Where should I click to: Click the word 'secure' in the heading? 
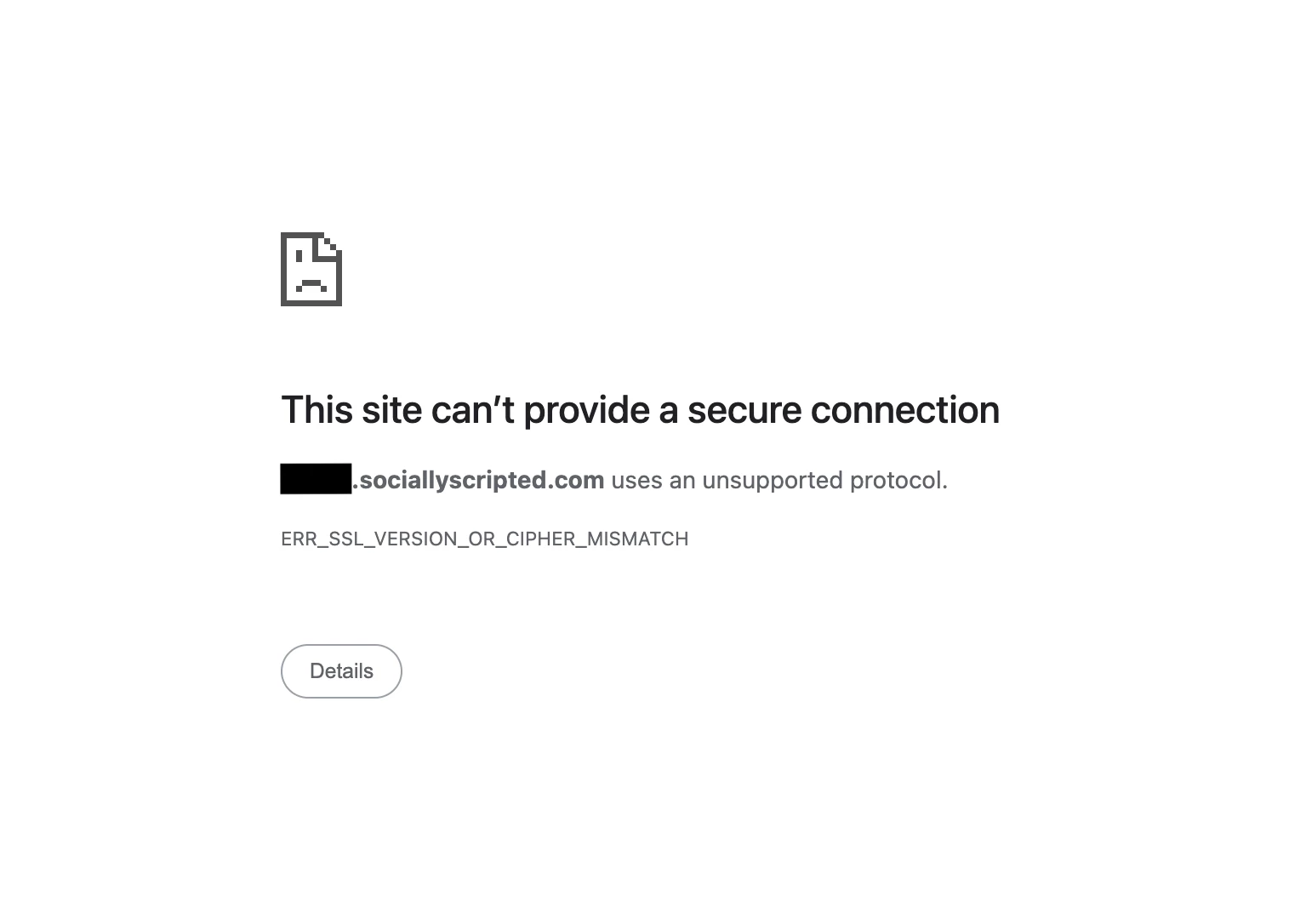click(744, 409)
